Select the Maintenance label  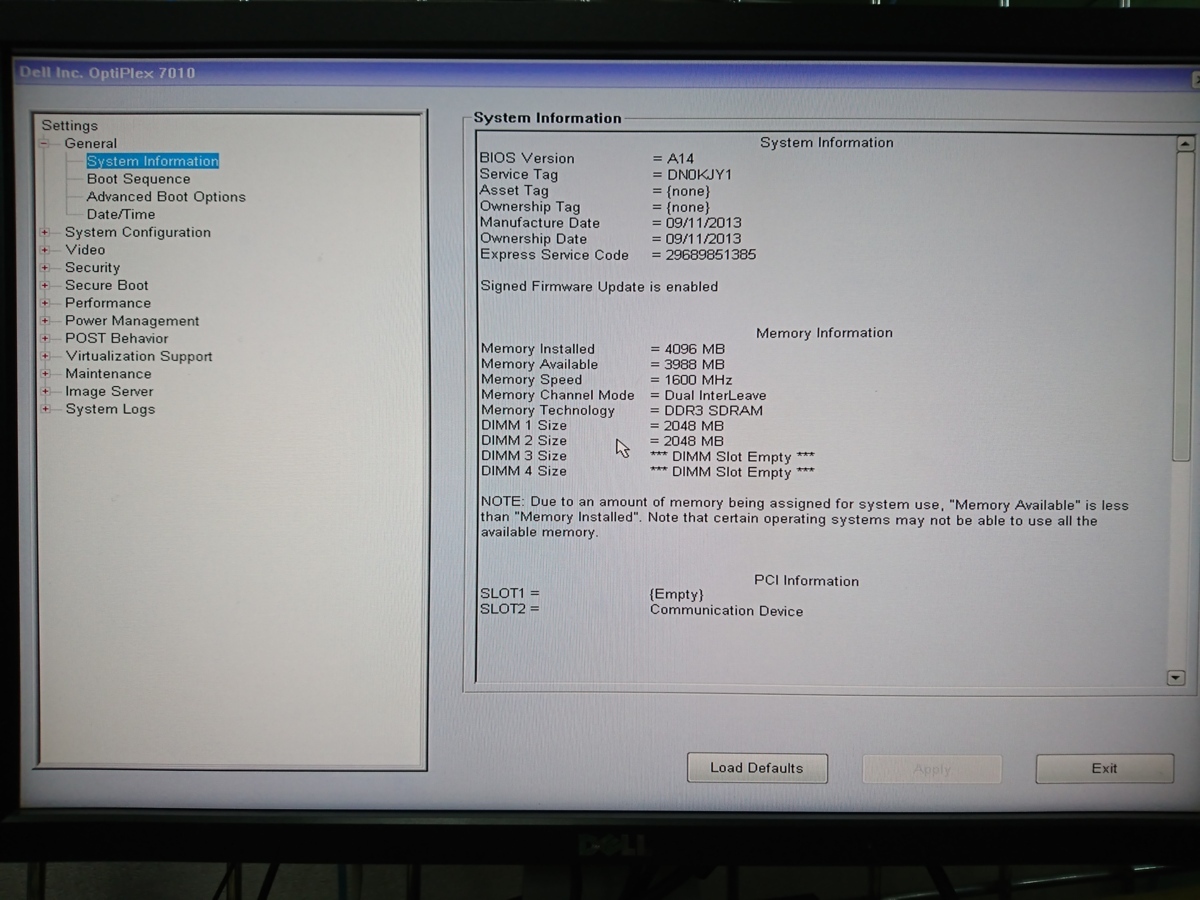coord(108,374)
